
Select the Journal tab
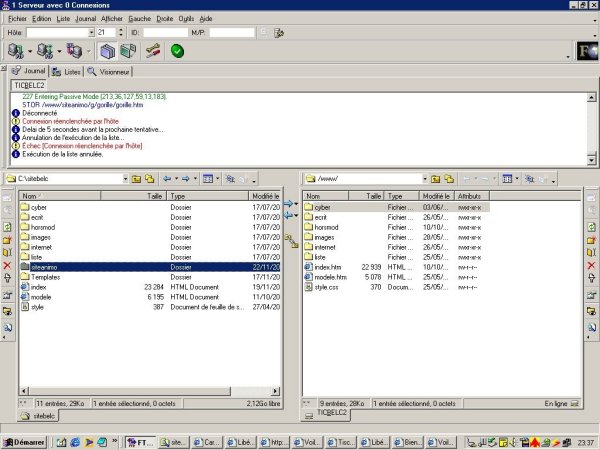(29, 71)
